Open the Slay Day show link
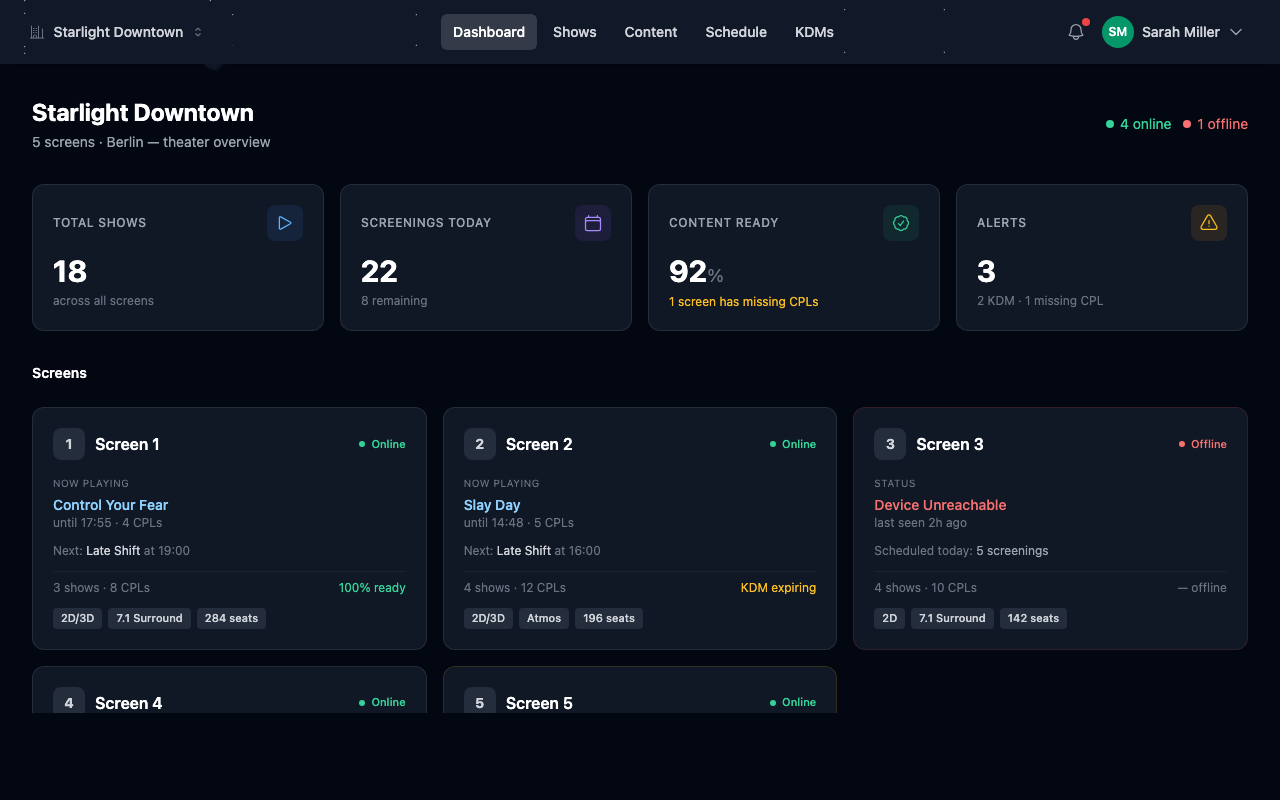The image size is (1280, 800). pos(492,505)
